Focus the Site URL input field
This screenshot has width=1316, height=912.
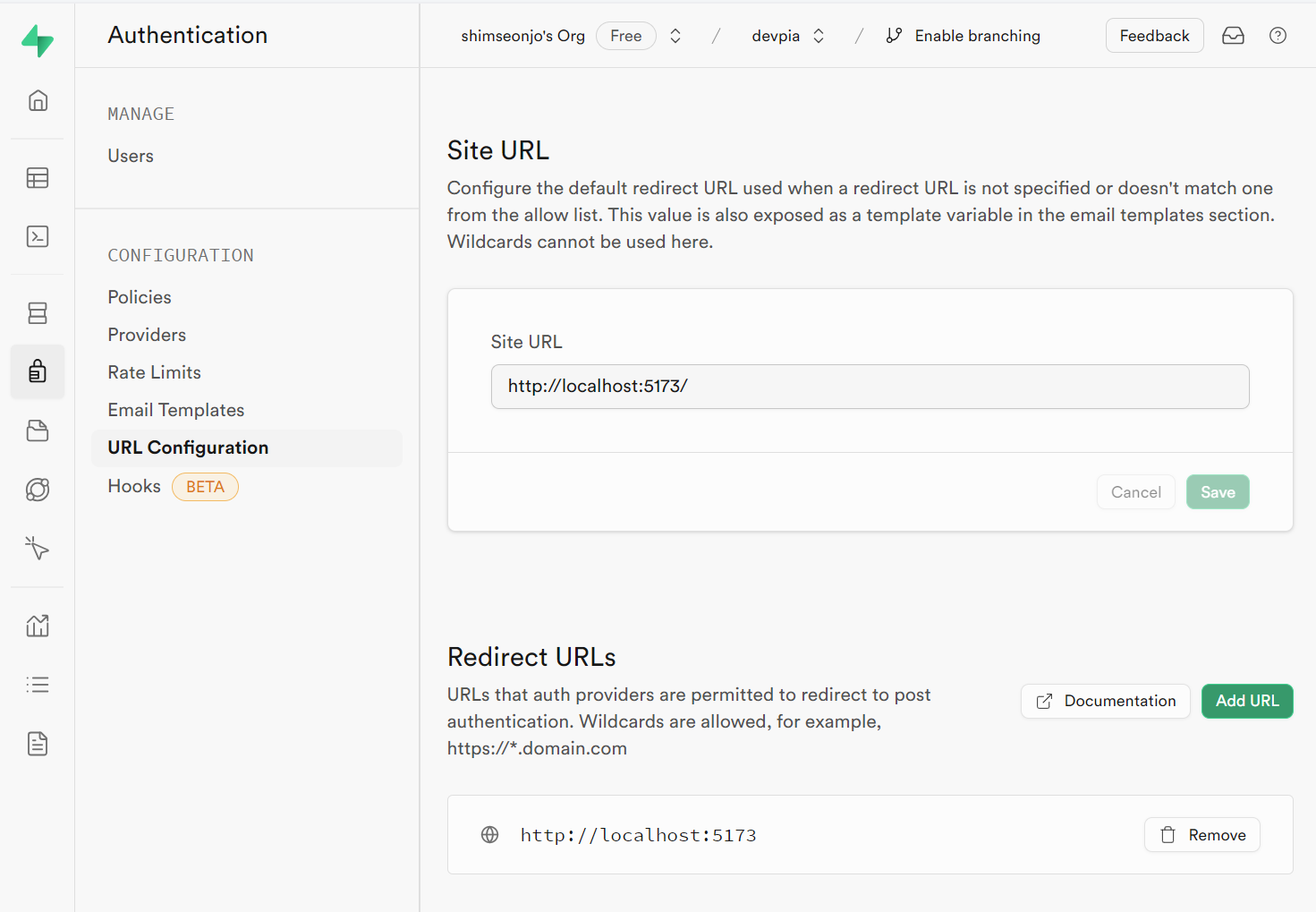tap(870, 387)
